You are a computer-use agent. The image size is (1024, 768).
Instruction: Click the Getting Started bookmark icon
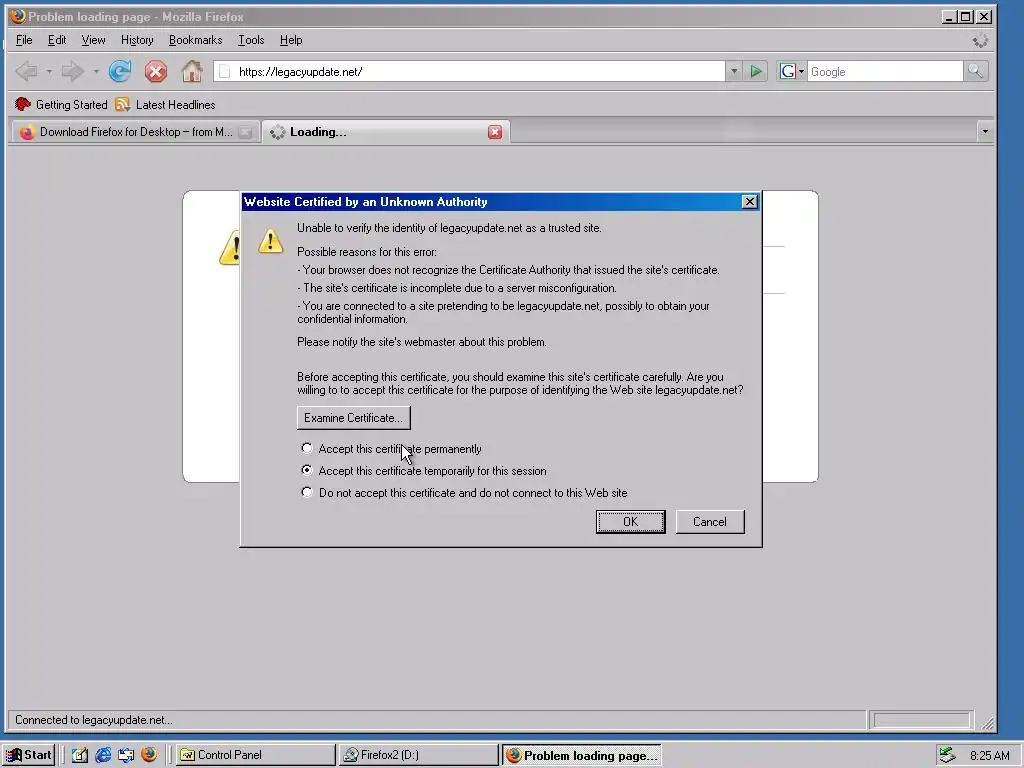(23, 104)
